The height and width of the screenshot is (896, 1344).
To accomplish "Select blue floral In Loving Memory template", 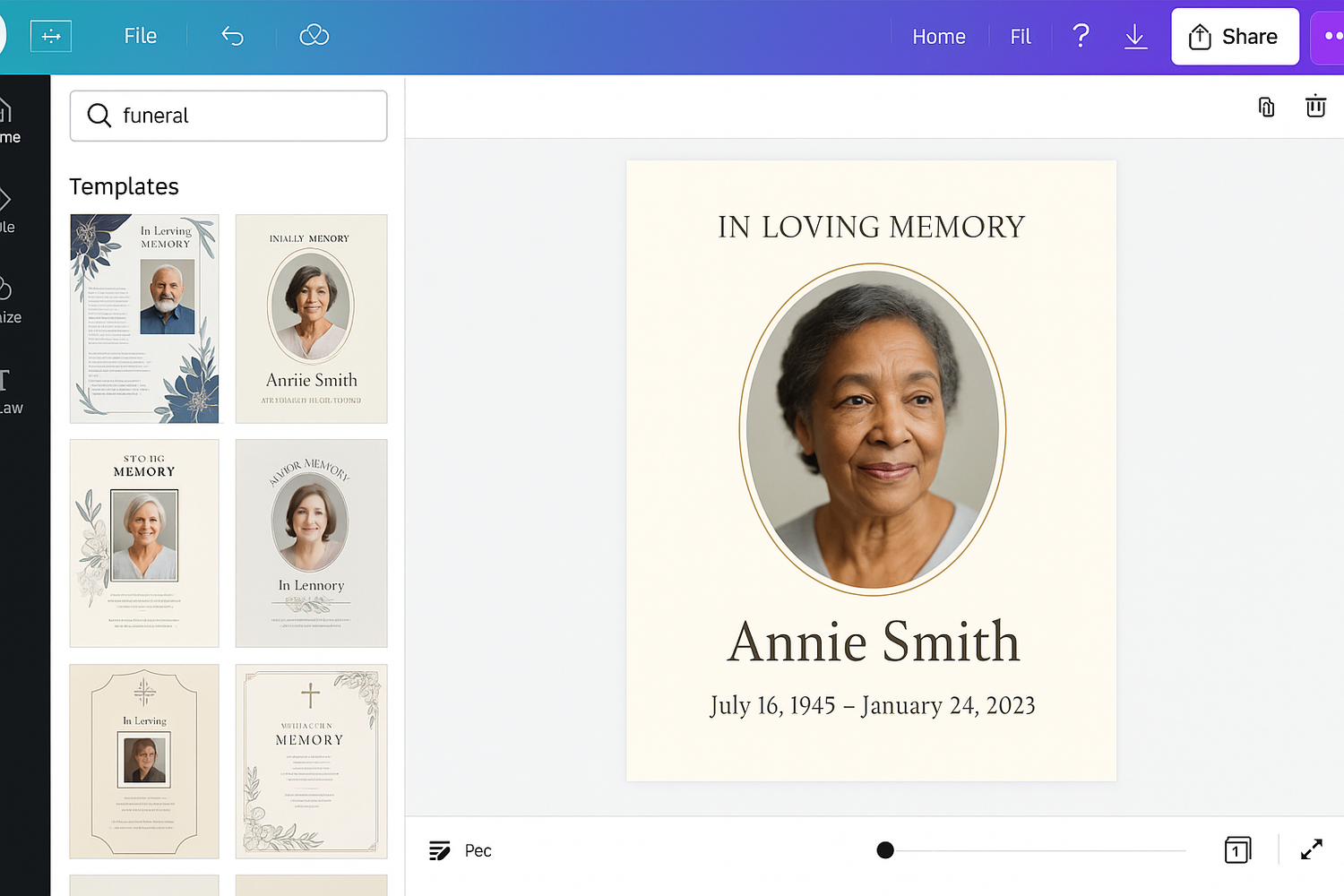I will coord(144,318).
